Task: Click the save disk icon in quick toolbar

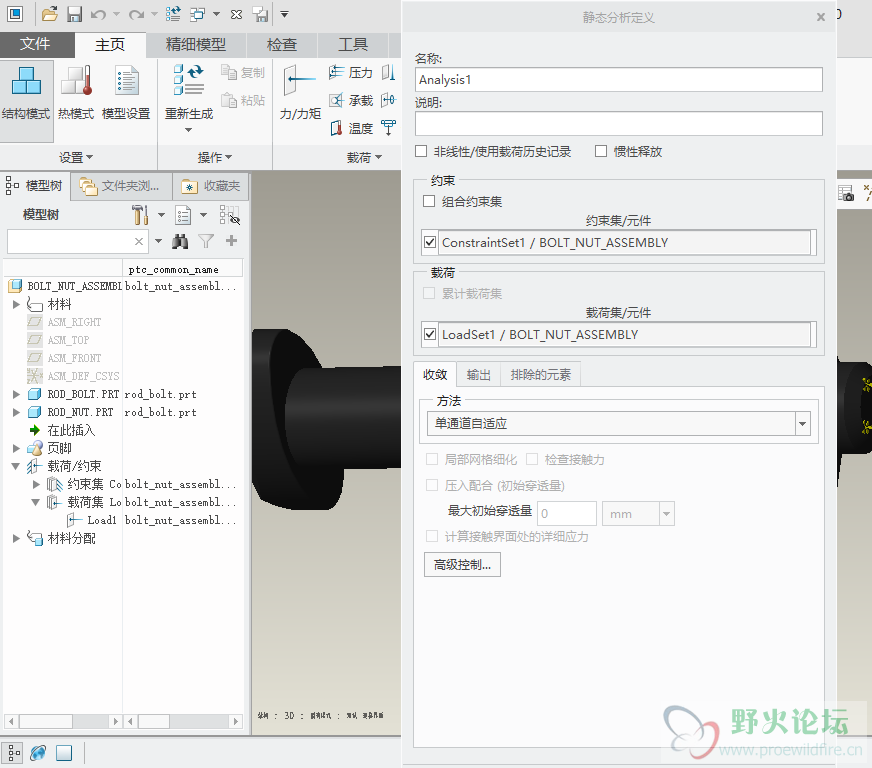Action: coord(74,14)
